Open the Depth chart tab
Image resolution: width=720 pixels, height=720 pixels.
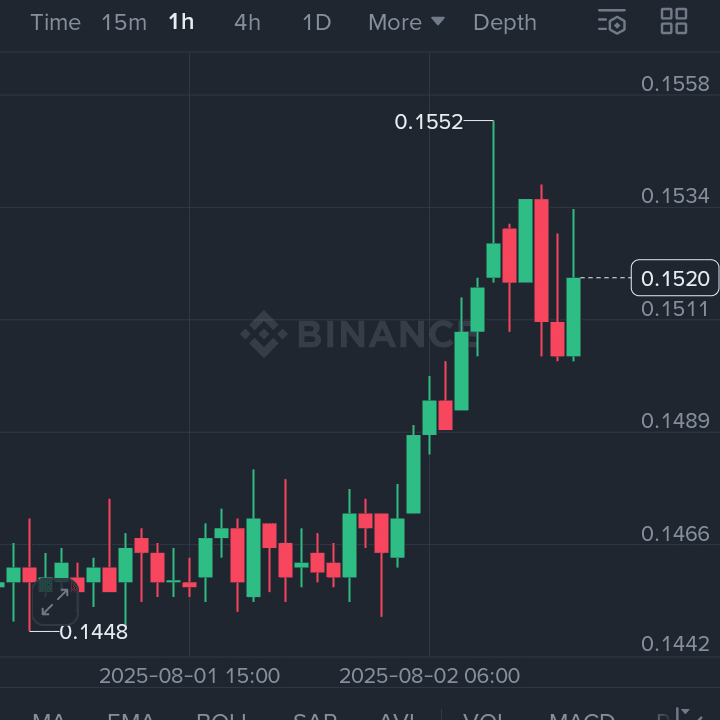click(504, 22)
